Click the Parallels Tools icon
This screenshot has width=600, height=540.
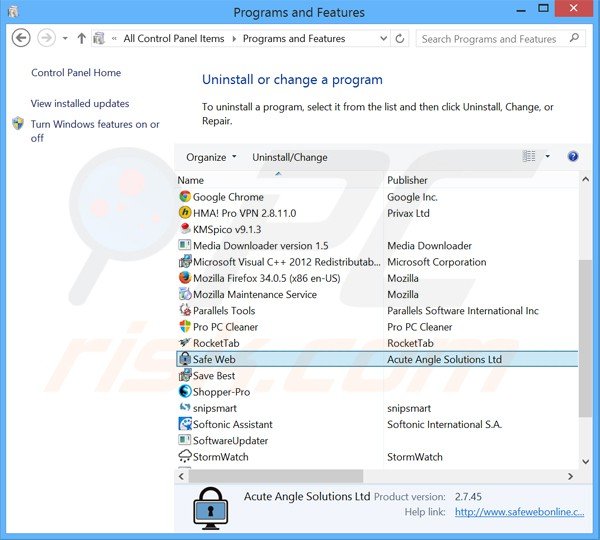185,310
